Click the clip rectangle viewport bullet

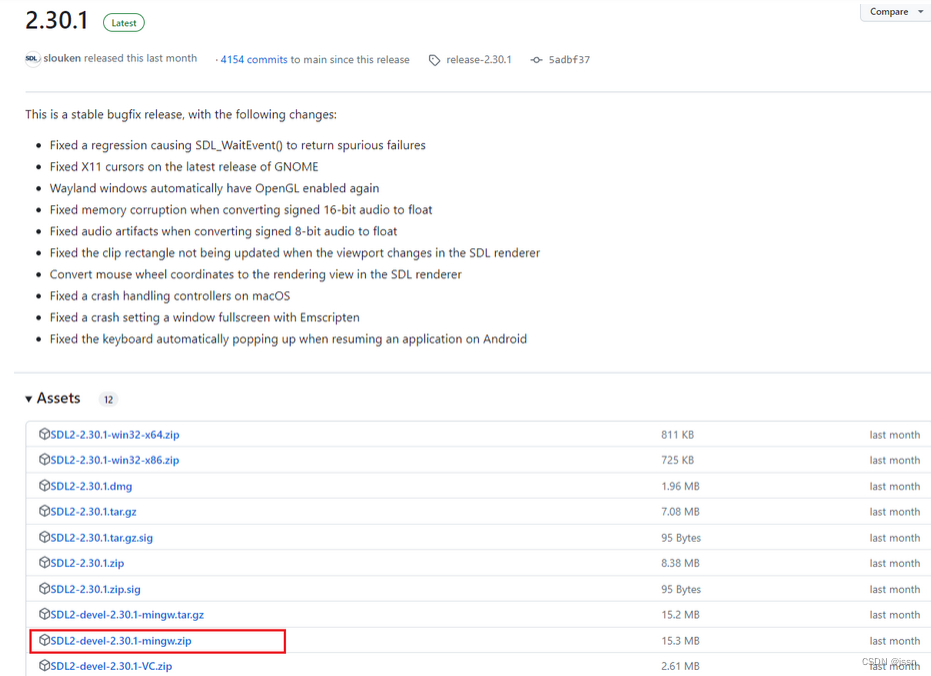[x=295, y=253]
